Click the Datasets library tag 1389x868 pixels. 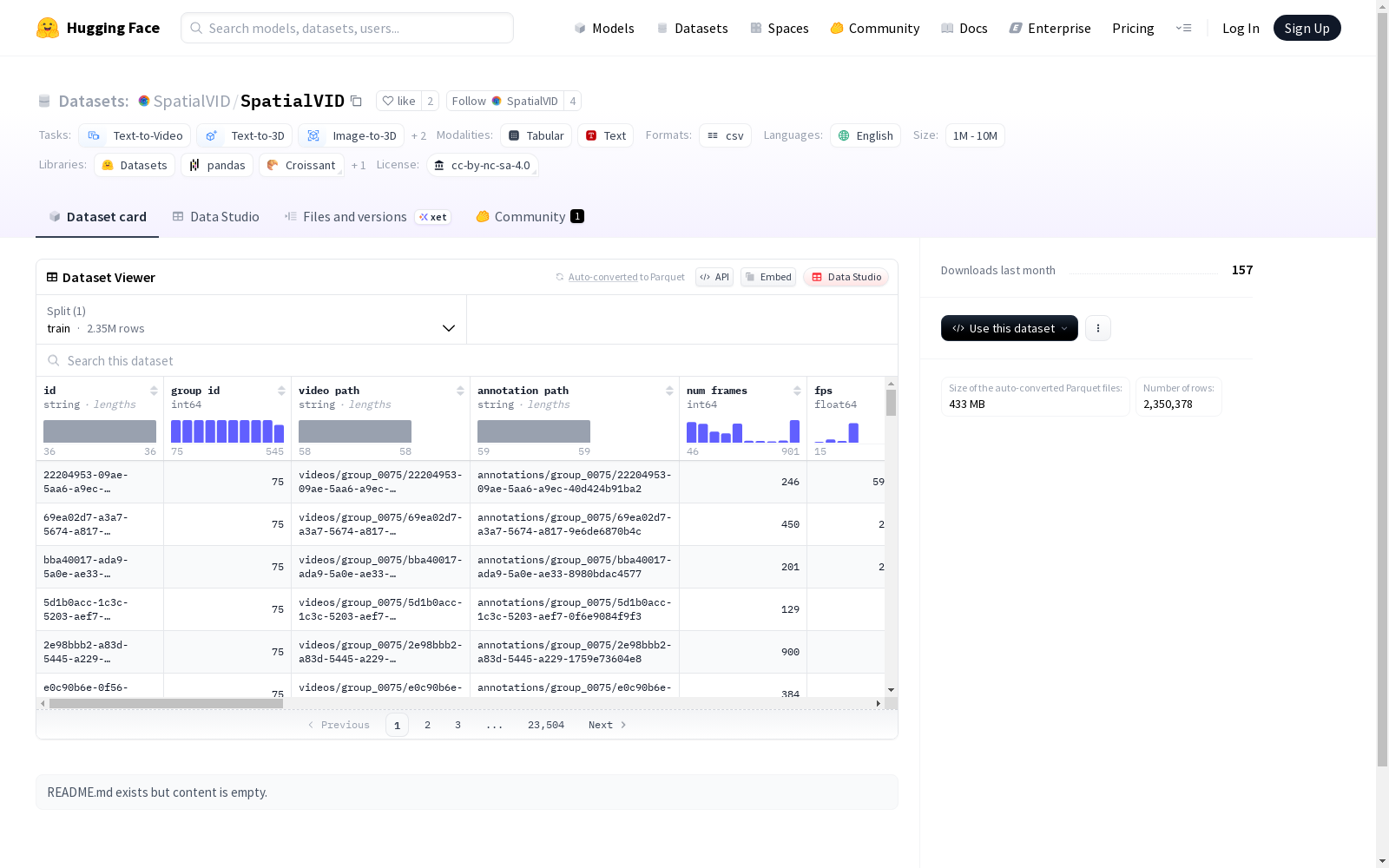tap(135, 165)
